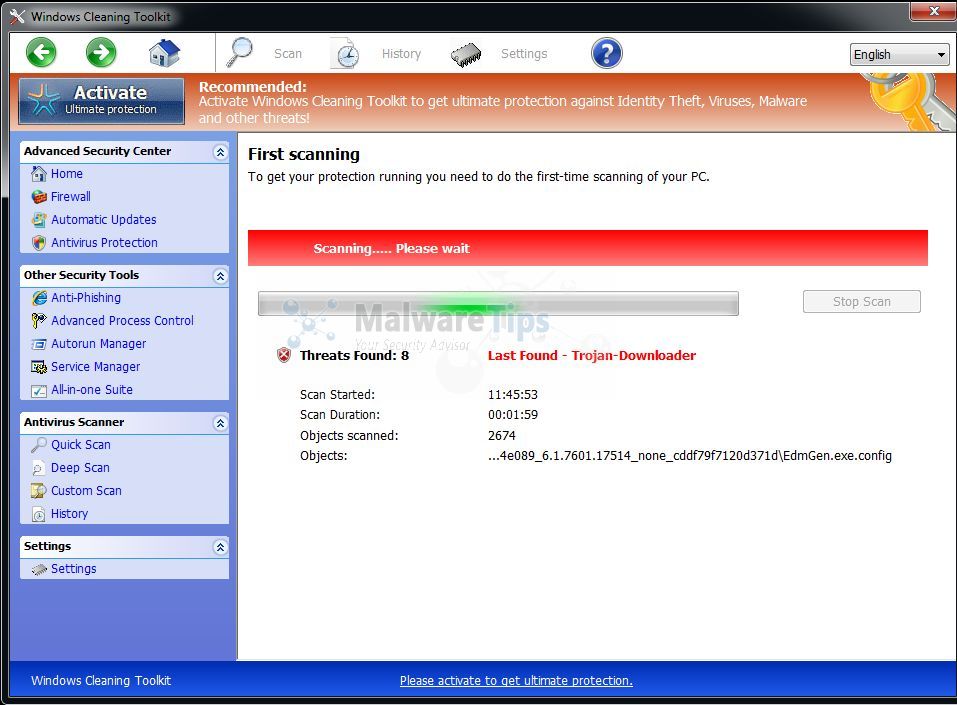The image size is (957, 705).
Task: Collapse the Advanced Security Center panel
Action: click(x=220, y=152)
